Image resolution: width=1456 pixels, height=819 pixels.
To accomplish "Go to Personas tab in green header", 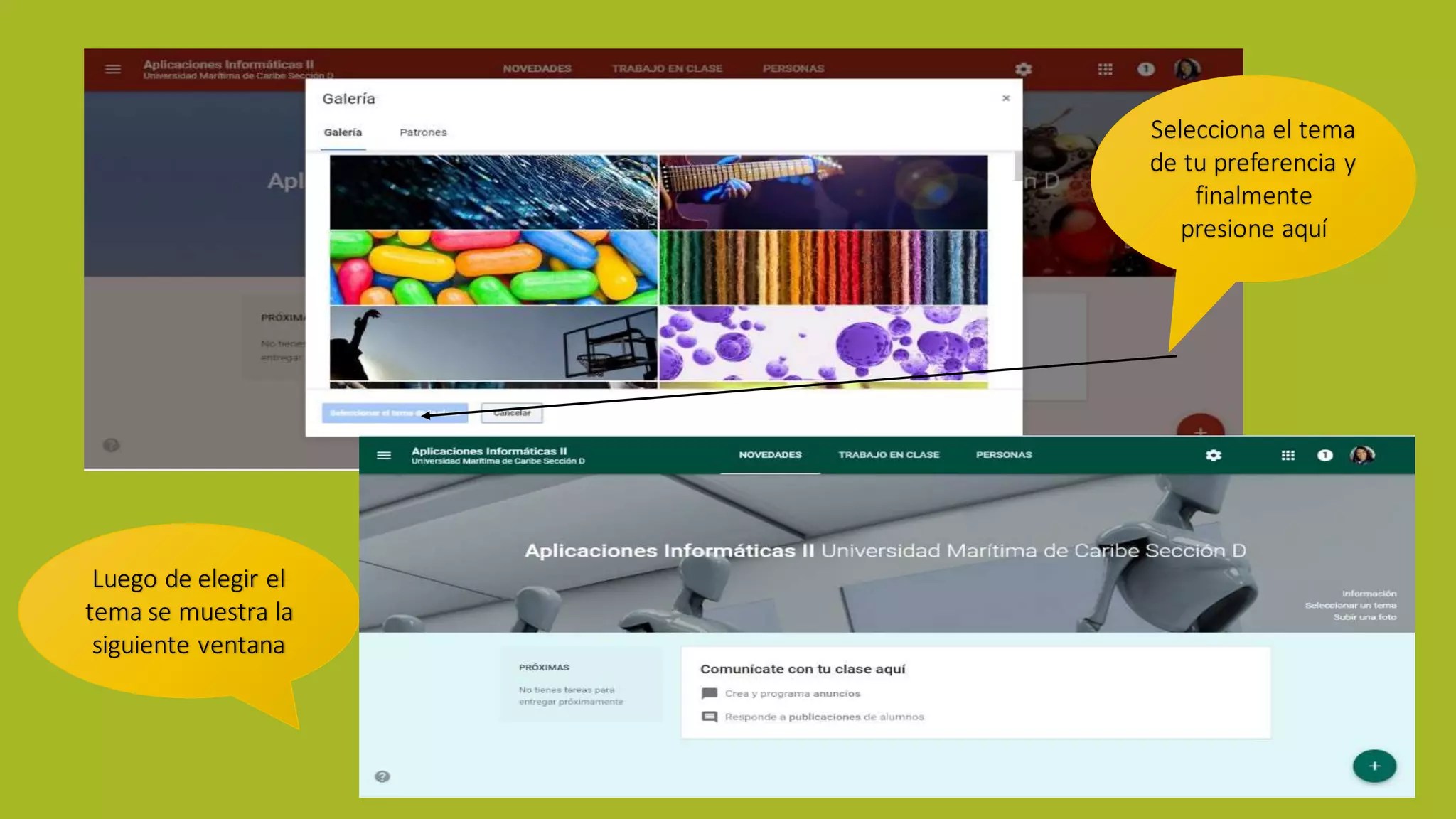I will pyautogui.click(x=1004, y=455).
